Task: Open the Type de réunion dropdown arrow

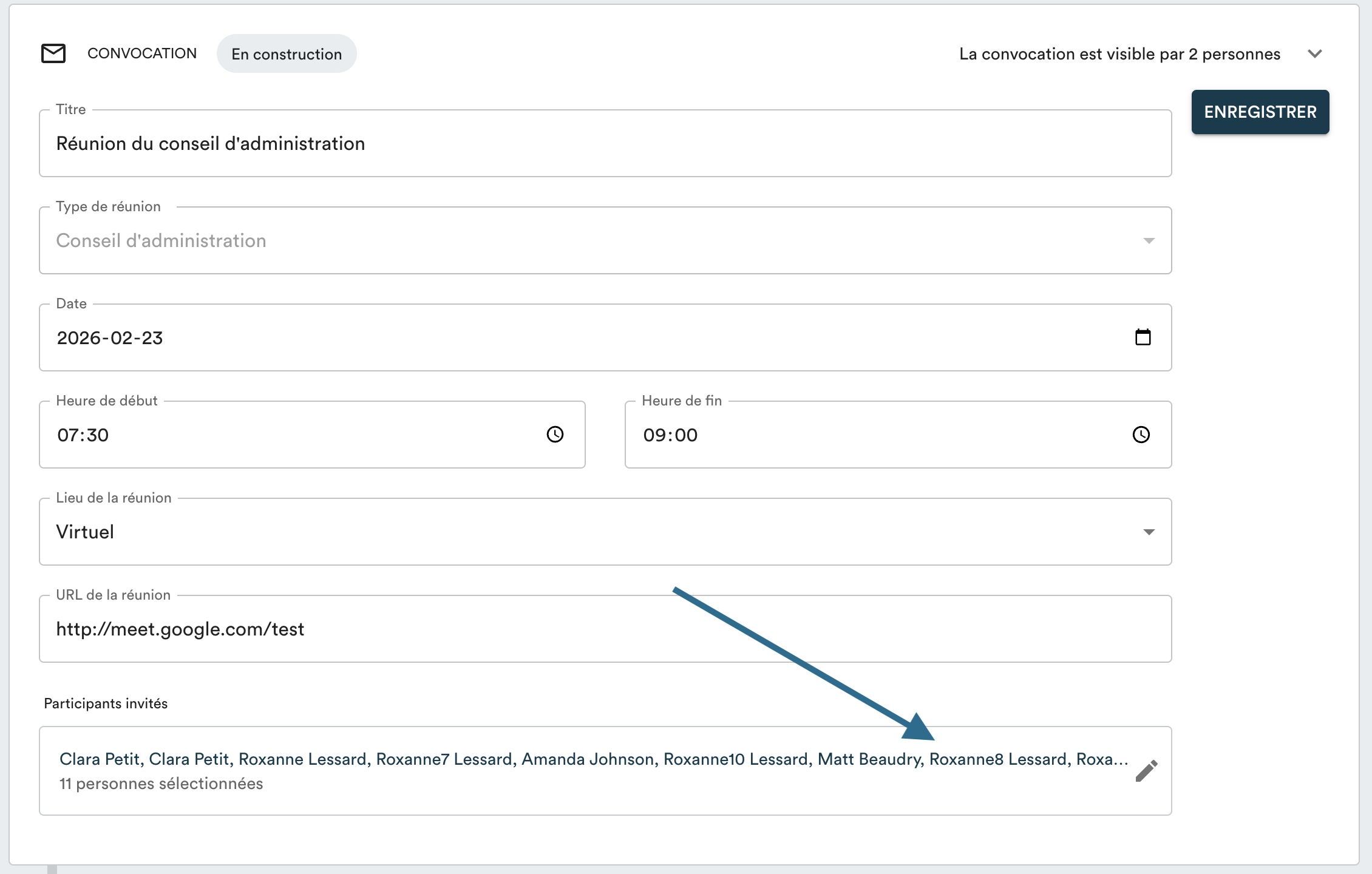Action: point(1149,241)
